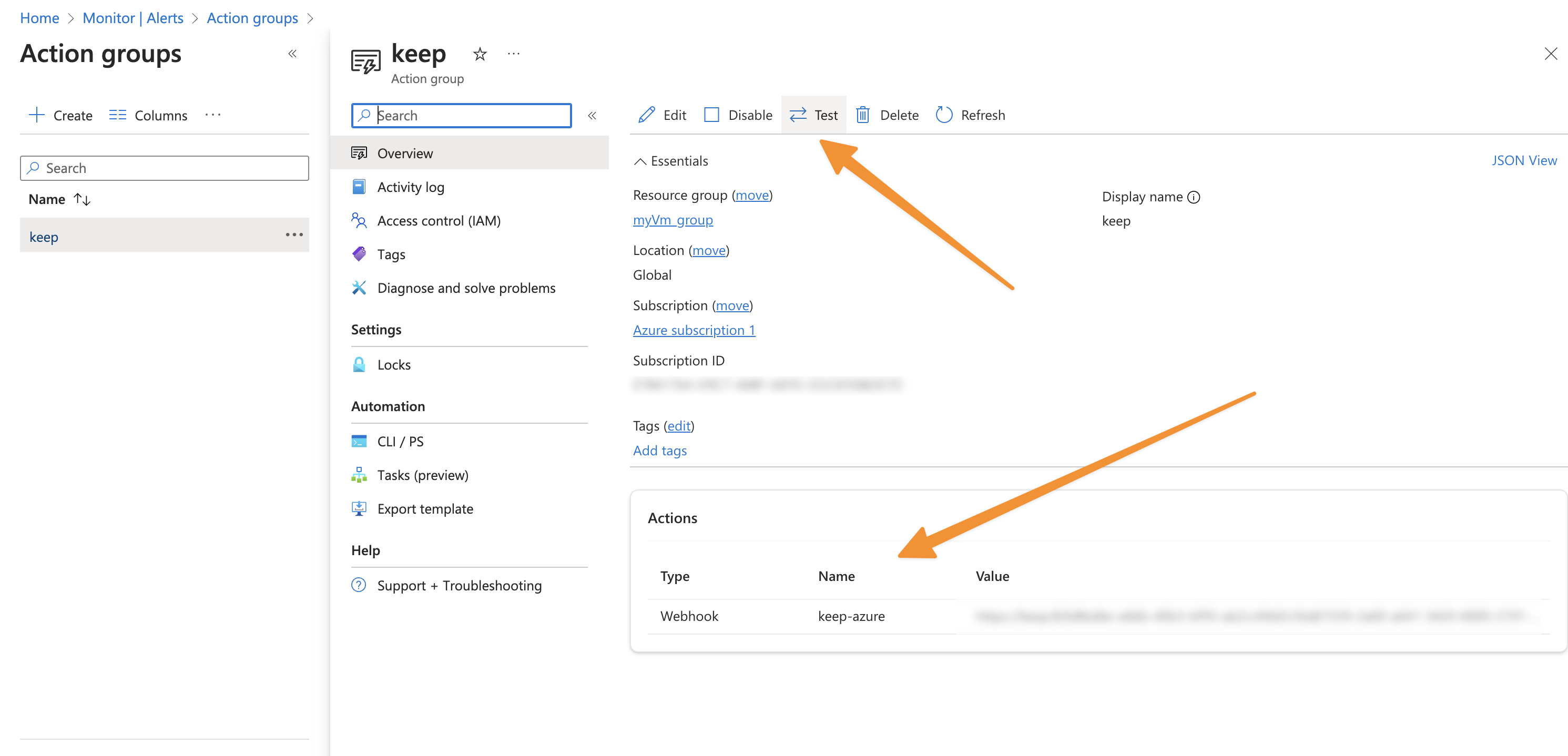Open the Columns chooser

(x=148, y=115)
